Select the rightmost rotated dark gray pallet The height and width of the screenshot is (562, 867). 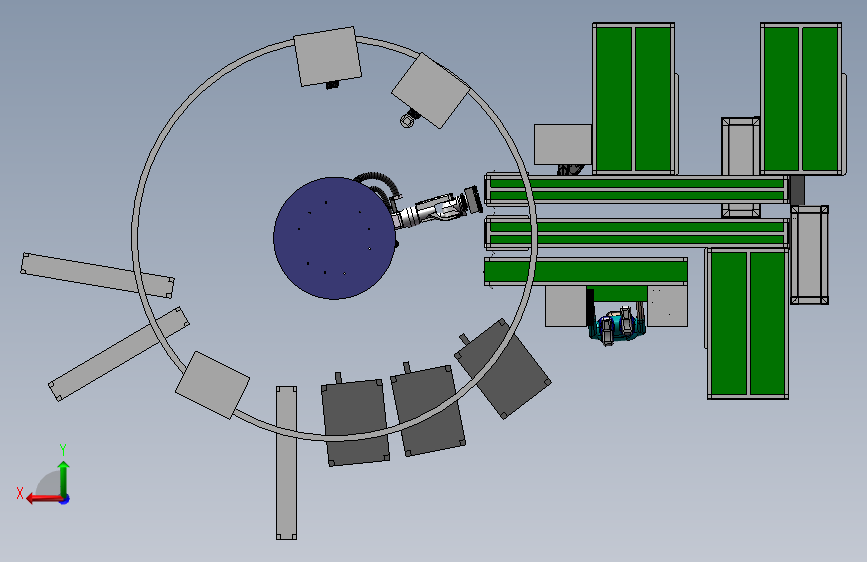tap(503, 369)
